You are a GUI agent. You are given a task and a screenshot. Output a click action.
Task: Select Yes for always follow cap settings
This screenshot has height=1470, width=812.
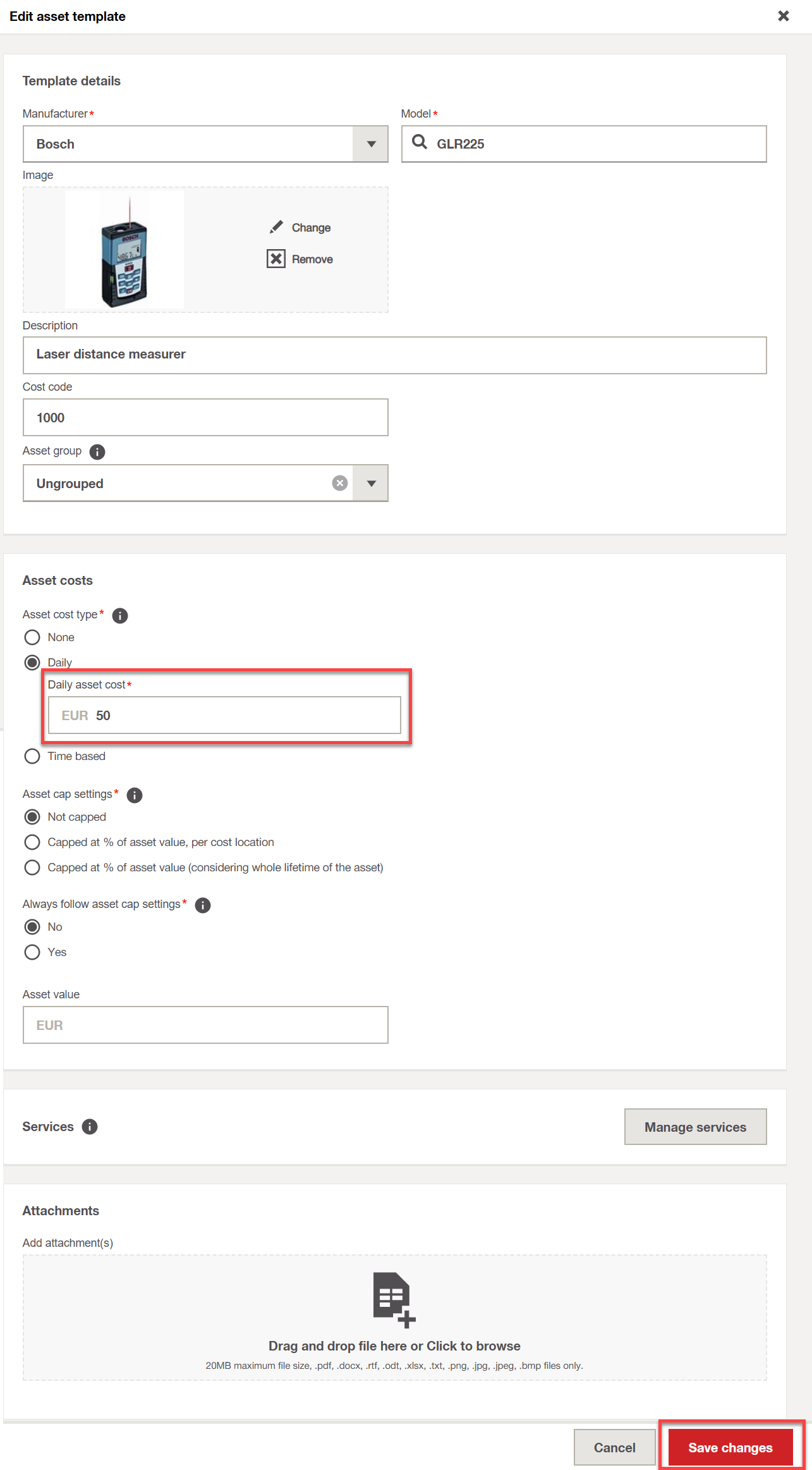coord(32,952)
